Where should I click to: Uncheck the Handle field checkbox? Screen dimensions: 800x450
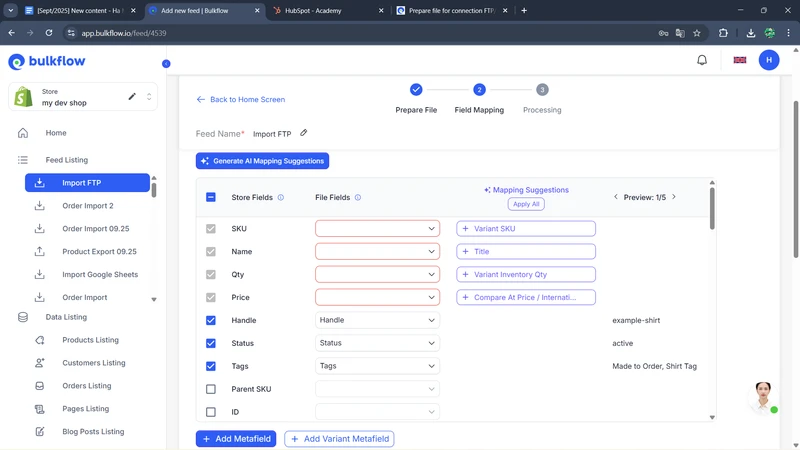coord(211,321)
